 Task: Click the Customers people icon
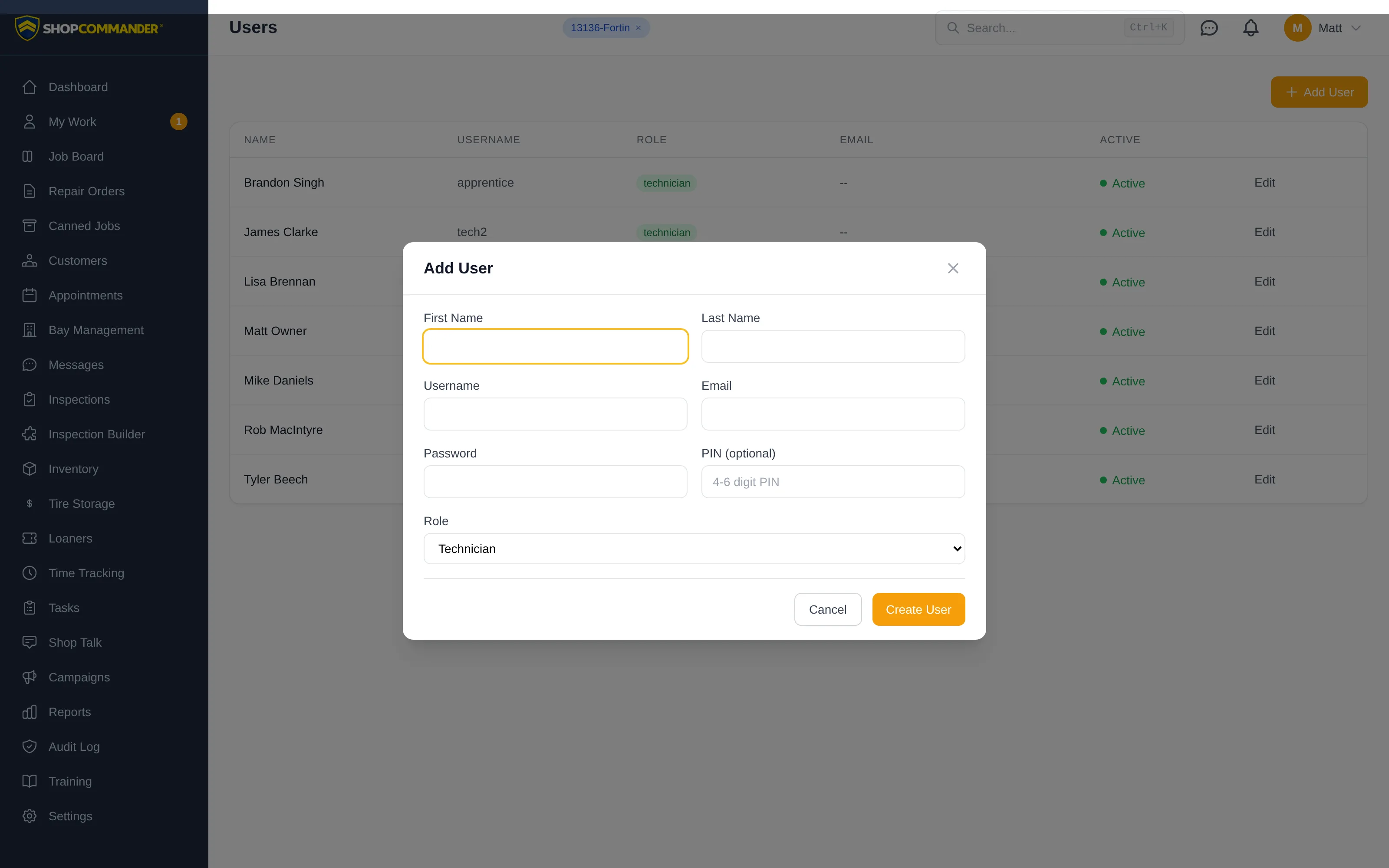pos(29,261)
